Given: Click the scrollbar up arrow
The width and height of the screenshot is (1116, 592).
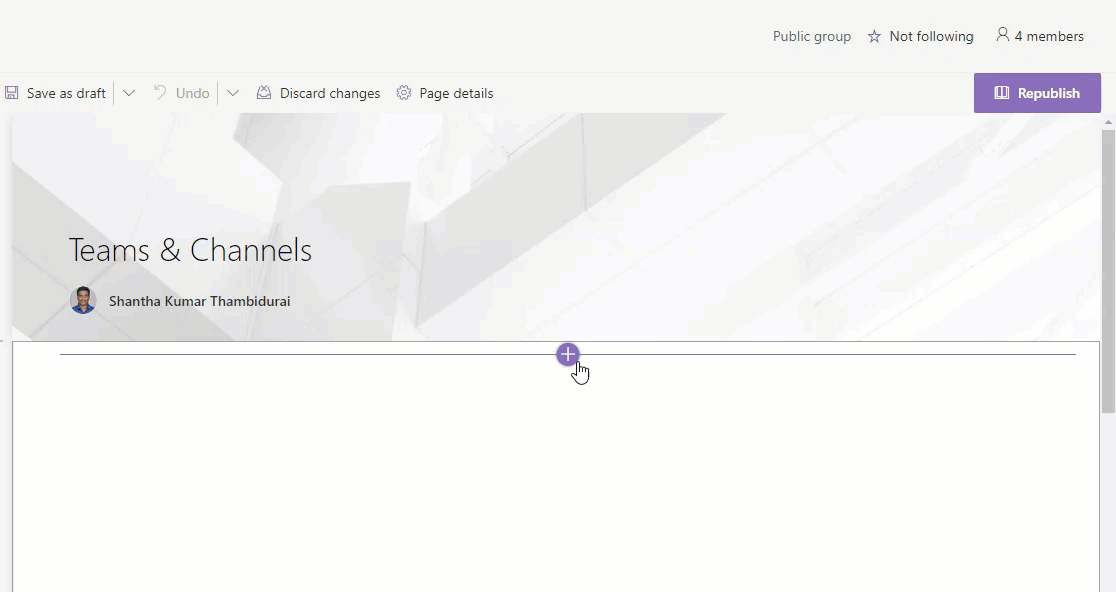Looking at the screenshot, I should 1108,122.
